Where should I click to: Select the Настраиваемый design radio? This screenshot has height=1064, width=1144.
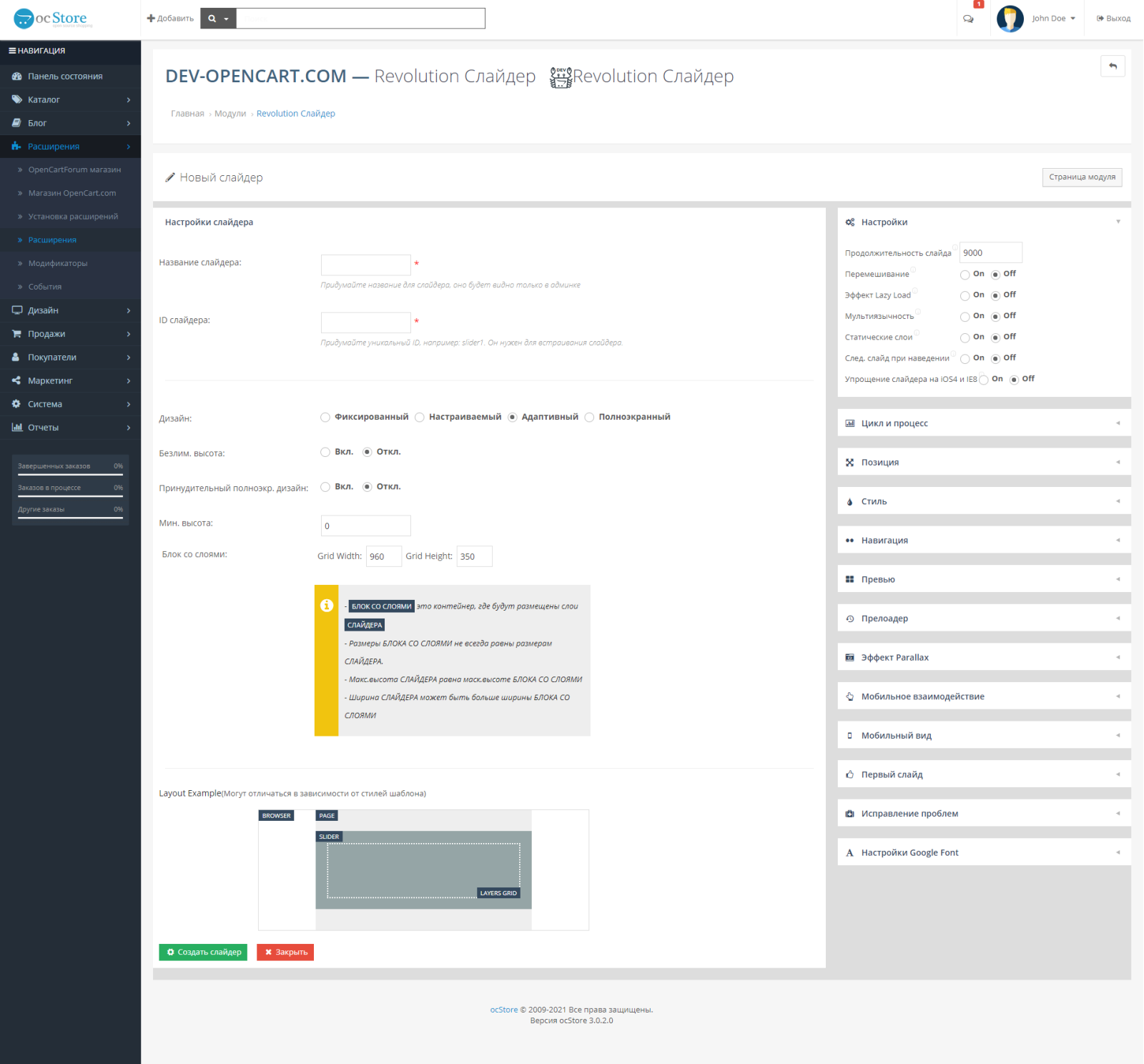click(x=420, y=418)
